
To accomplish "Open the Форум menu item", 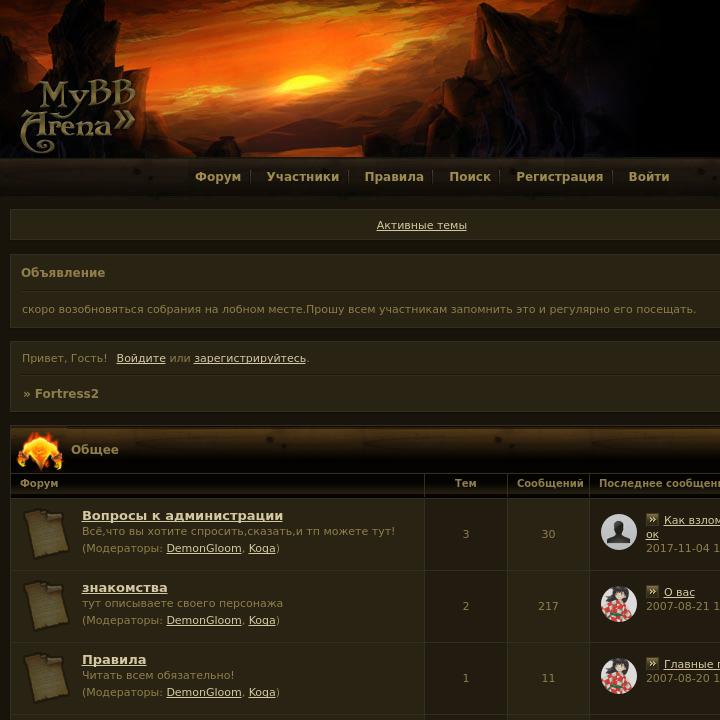I will 218,177.
